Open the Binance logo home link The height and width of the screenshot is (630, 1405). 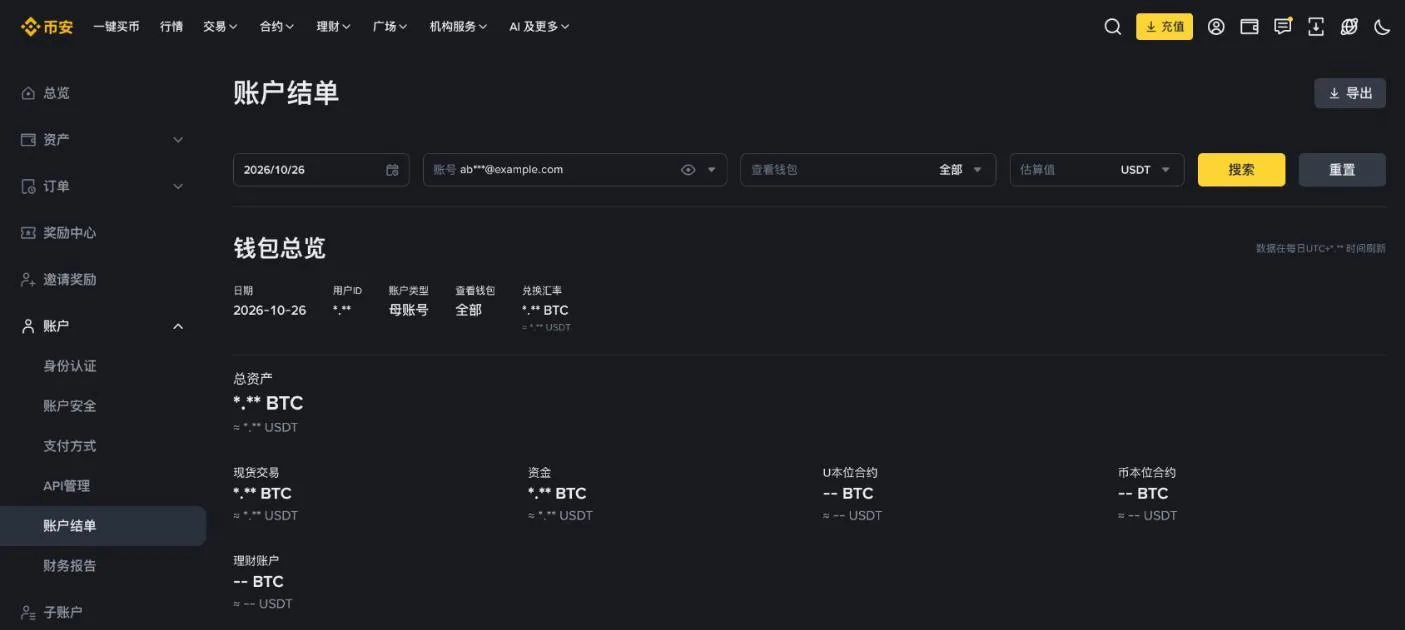[47, 27]
